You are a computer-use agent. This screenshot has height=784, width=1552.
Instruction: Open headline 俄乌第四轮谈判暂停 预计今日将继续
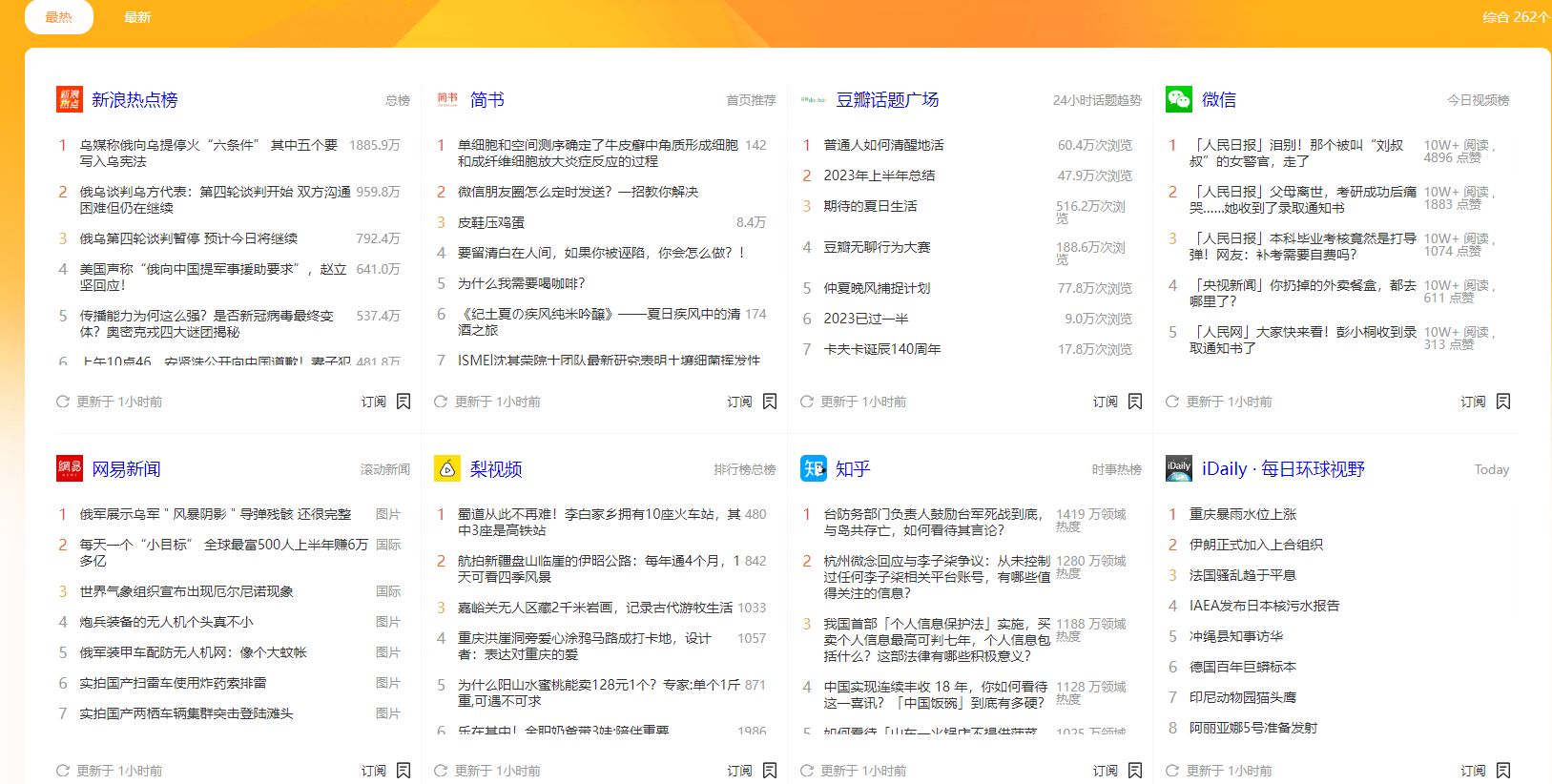(x=189, y=238)
